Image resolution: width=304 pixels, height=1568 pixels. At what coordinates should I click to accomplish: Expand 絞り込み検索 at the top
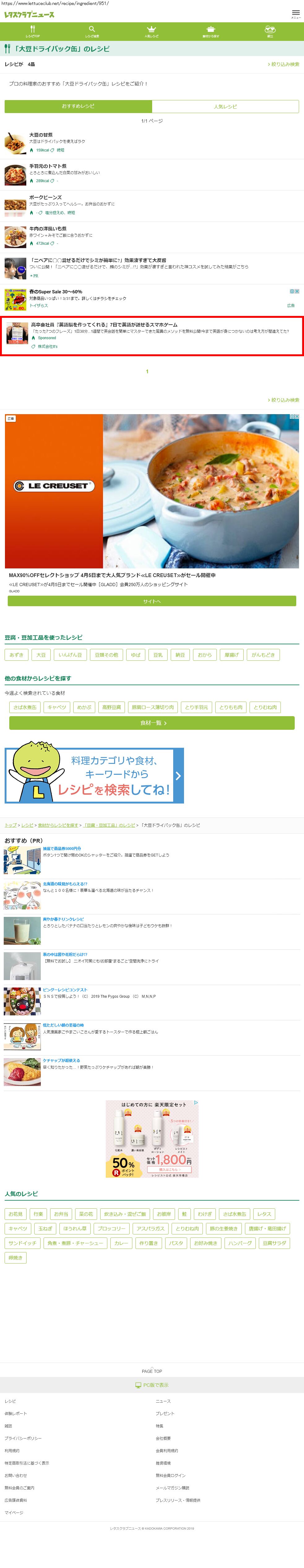click(x=284, y=64)
